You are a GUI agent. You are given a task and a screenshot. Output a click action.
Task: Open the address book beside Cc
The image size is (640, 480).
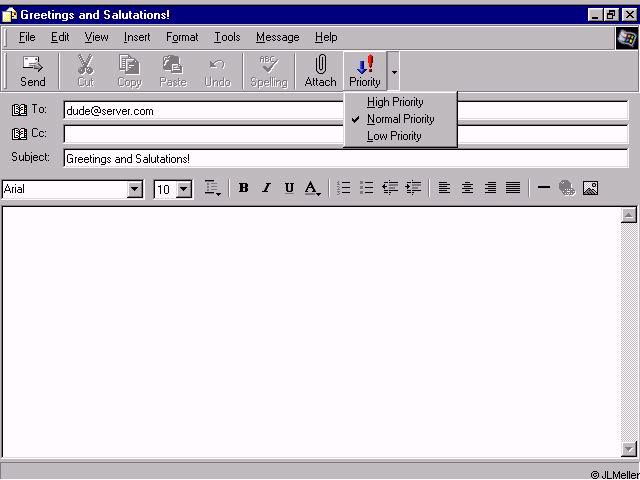(19, 133)
